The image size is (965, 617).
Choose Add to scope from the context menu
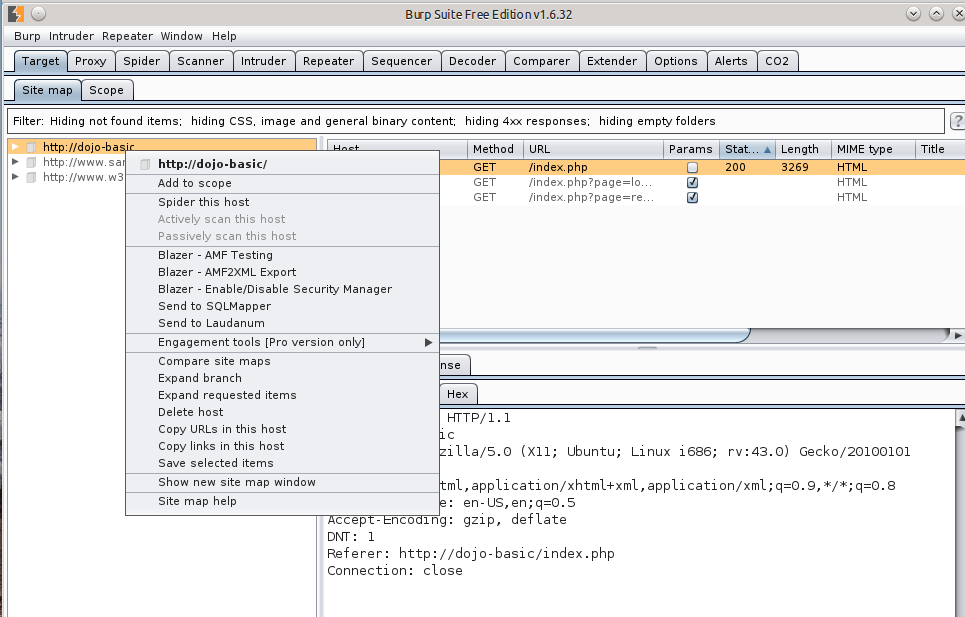click(x=195, y=183)
